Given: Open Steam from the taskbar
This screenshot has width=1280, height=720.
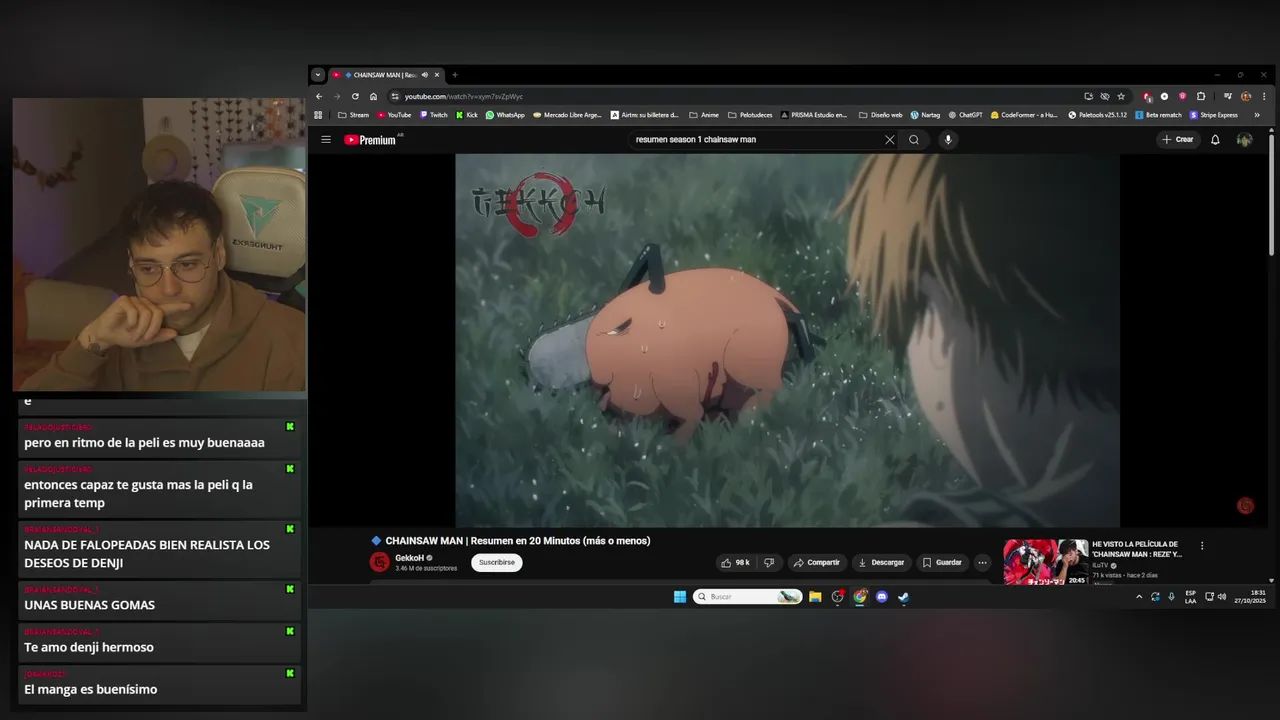Looking at the screenshot, I should (904, 597).
